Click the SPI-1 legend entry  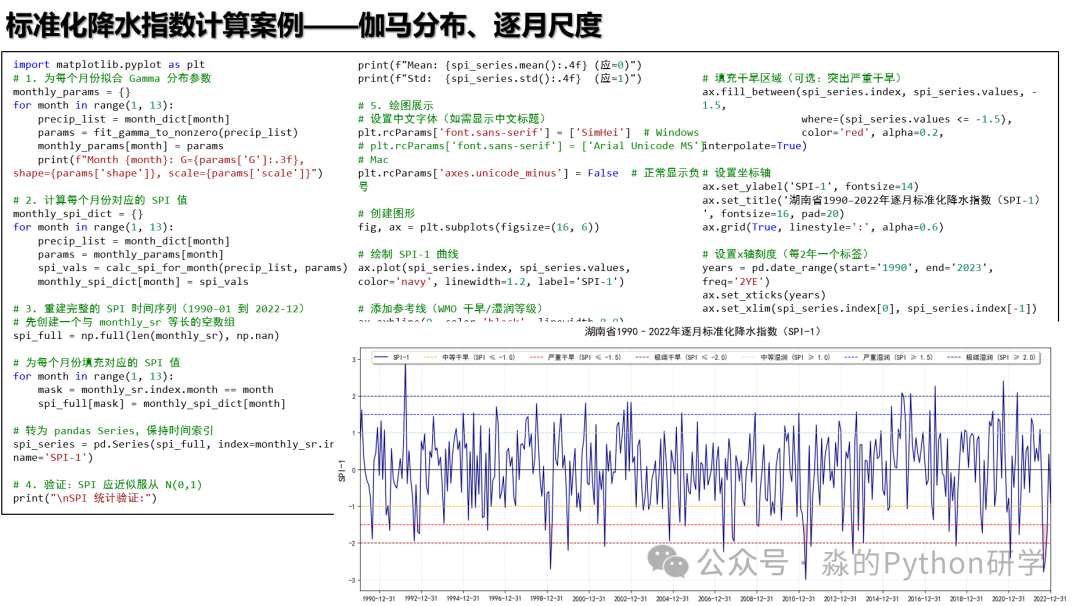coord(392,357)
